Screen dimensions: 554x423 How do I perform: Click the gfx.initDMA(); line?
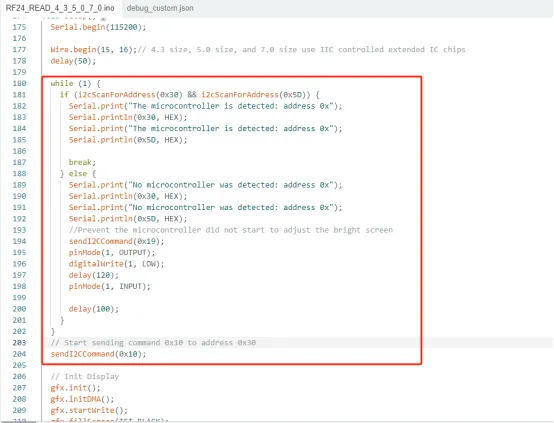click(x=82, y=399)
